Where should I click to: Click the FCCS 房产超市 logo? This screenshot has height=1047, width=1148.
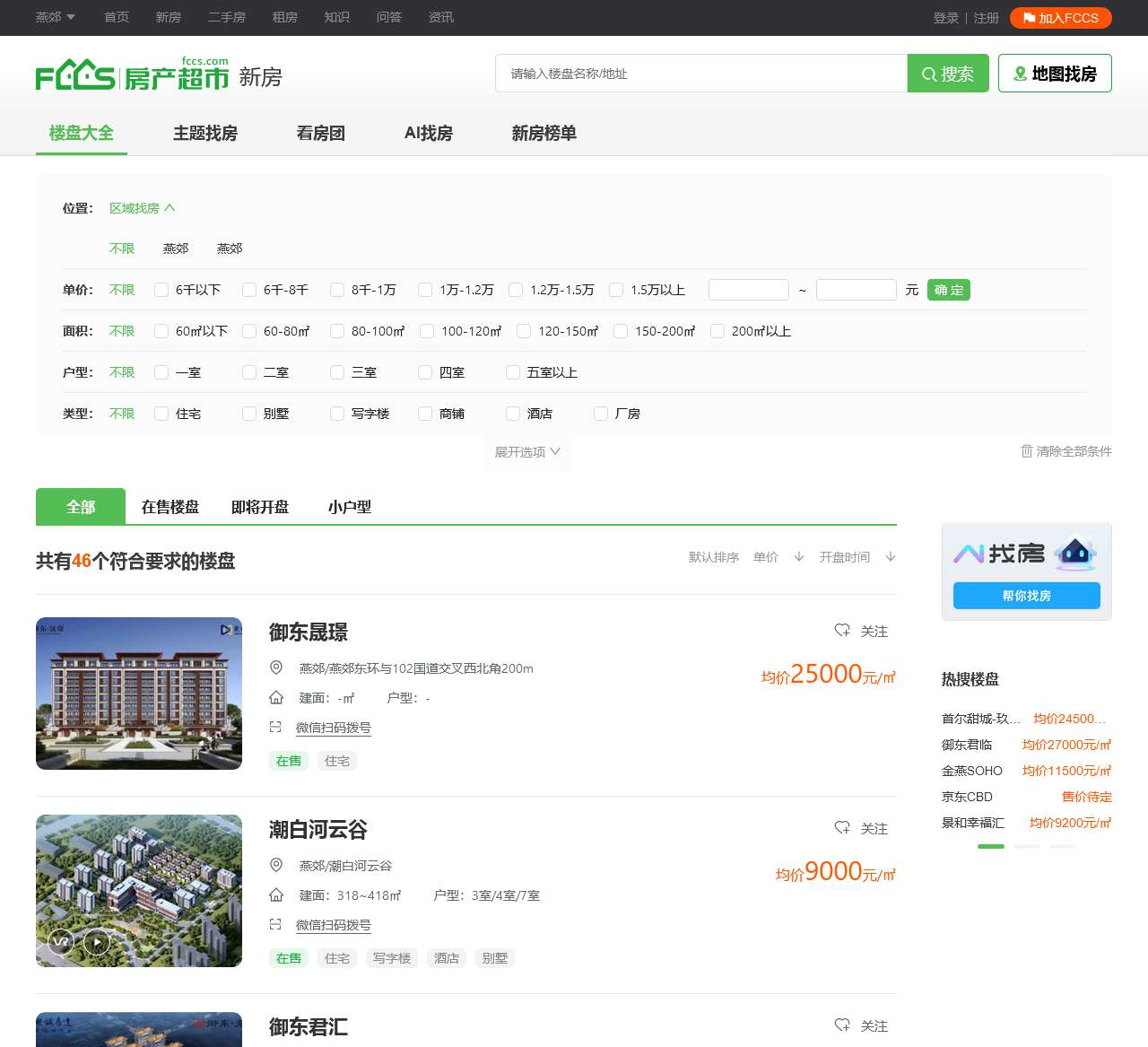132,75
